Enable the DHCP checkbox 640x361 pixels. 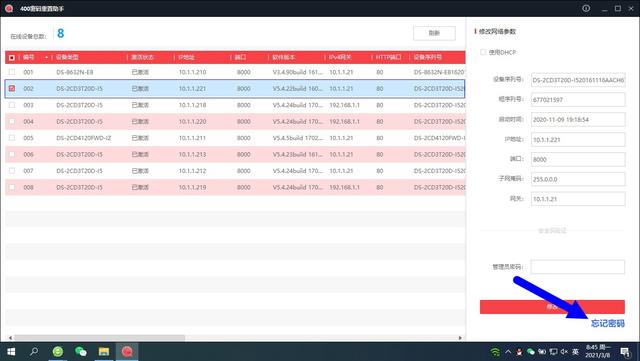(483, 52)
